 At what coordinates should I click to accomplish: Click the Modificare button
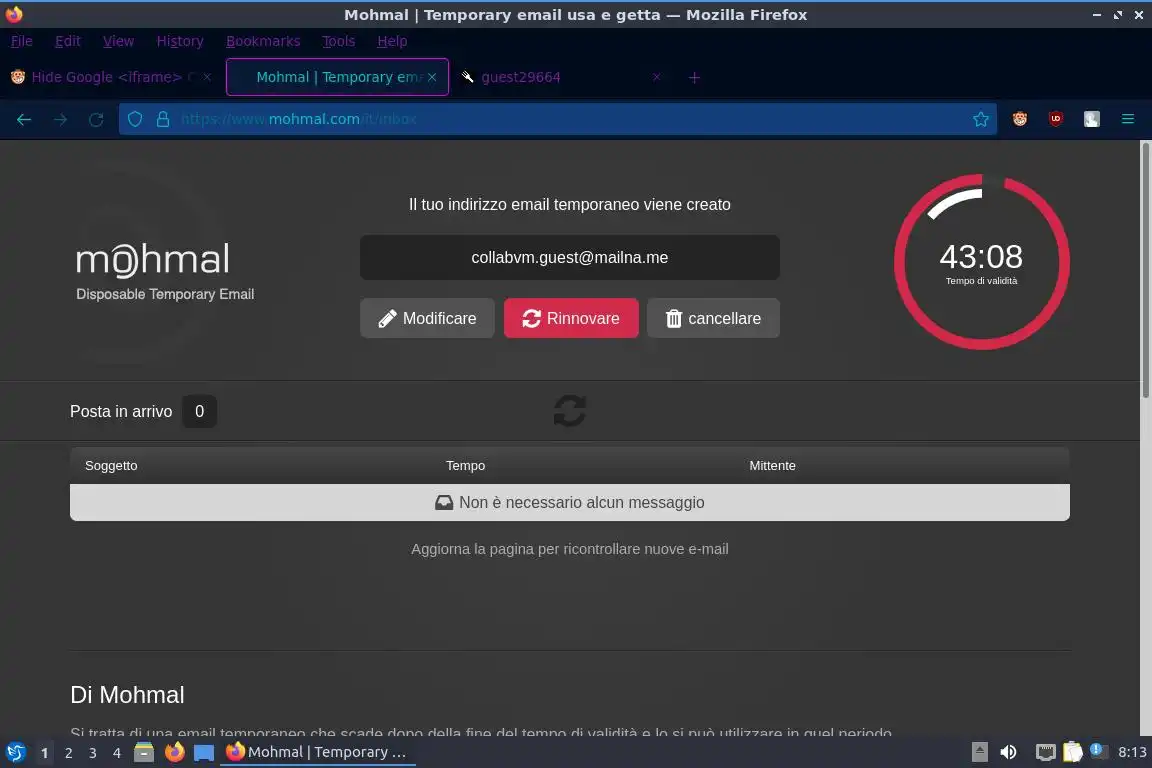tap(427, 318)
